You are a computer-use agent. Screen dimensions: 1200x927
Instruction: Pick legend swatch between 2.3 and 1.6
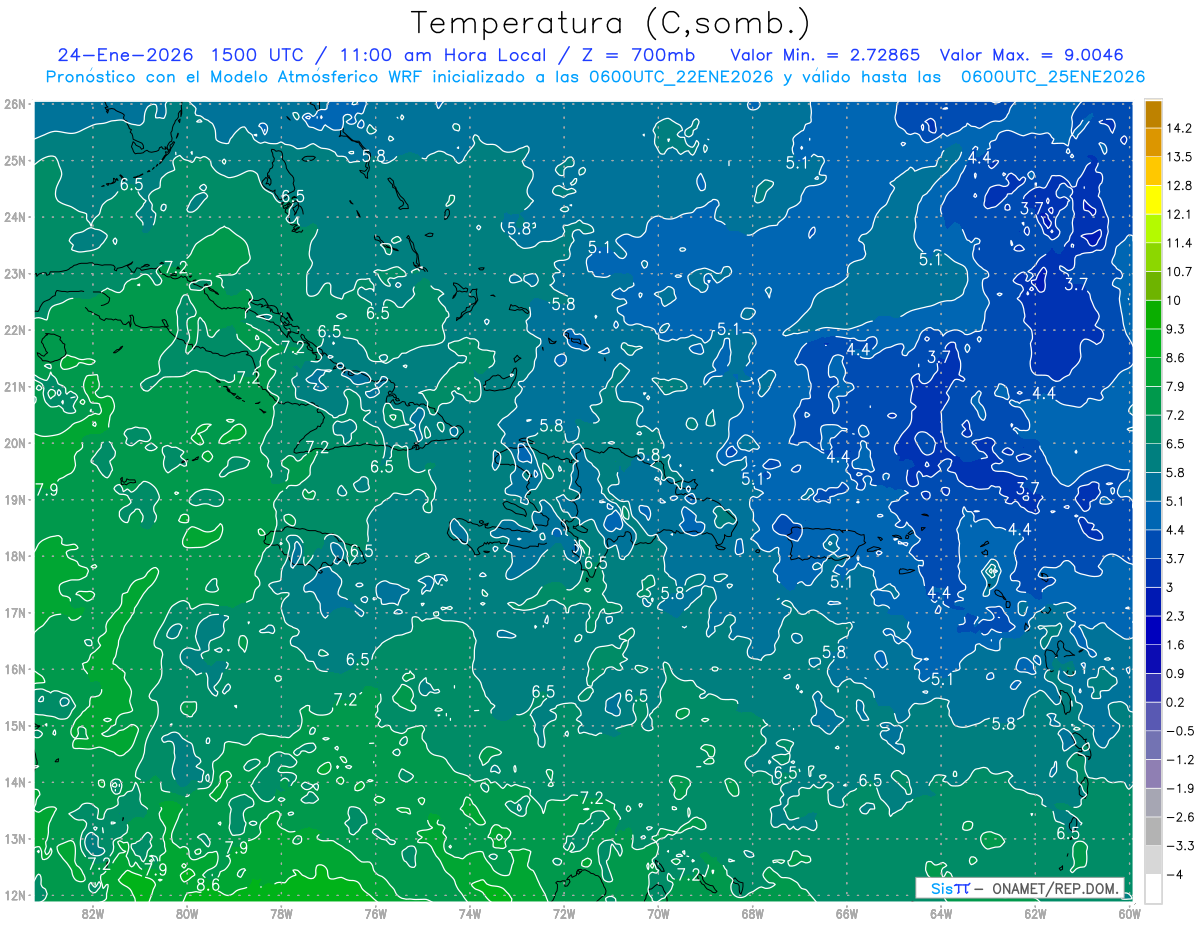pos(1153,630)
